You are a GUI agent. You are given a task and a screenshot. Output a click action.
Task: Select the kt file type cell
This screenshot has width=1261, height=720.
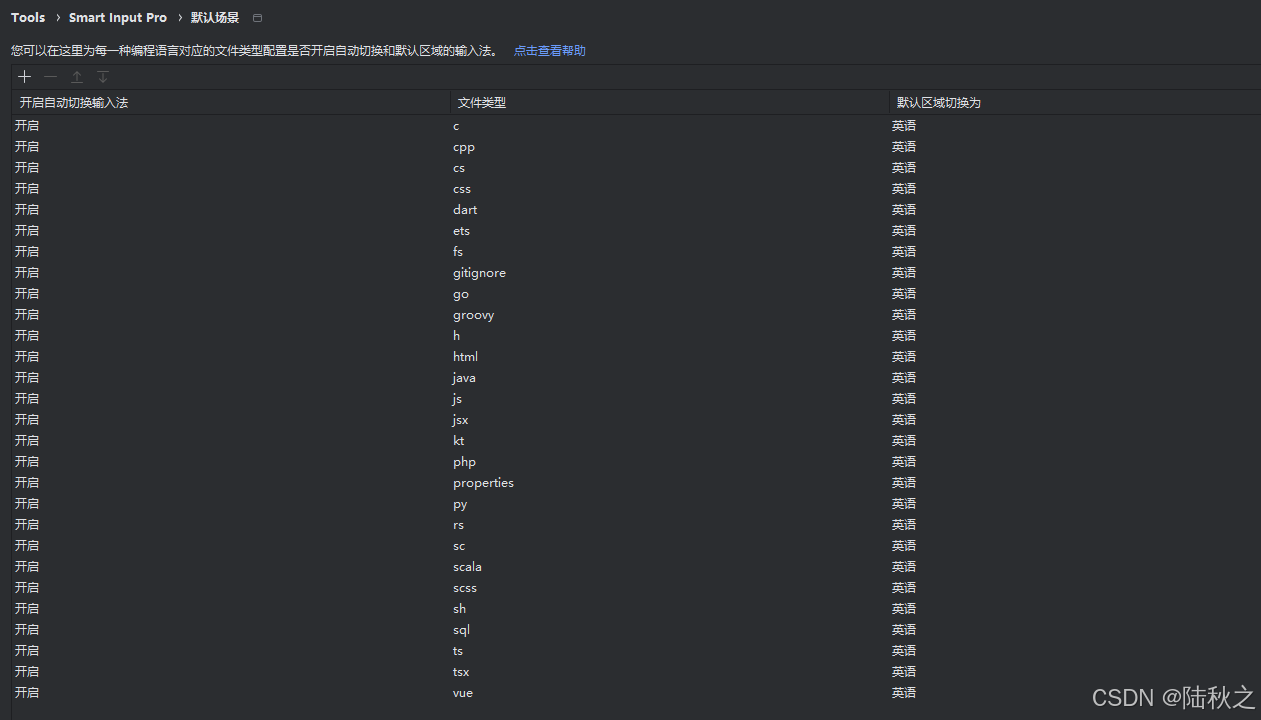coord(458,441)
